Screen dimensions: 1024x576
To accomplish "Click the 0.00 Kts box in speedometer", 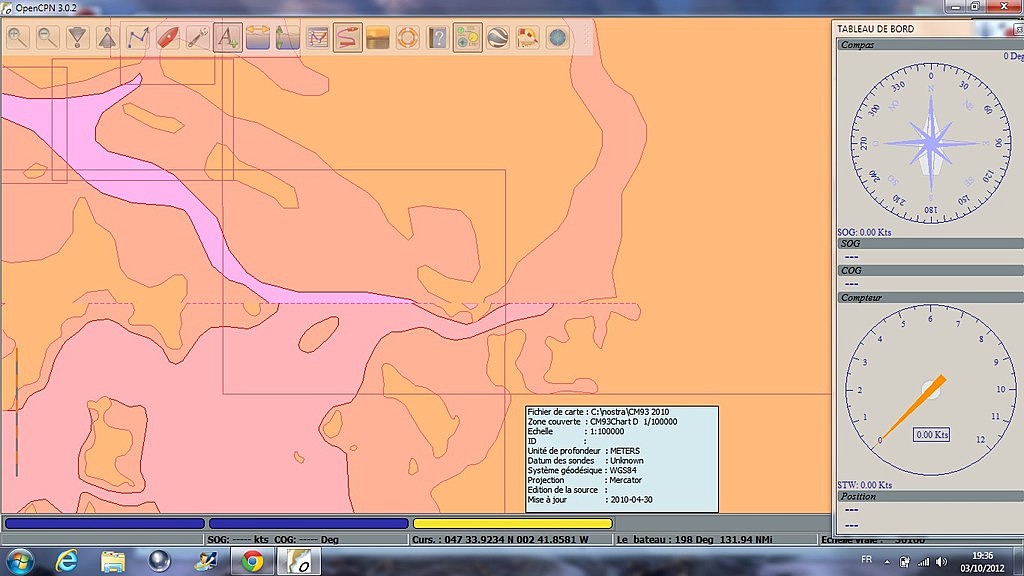I will click(931, 434).
